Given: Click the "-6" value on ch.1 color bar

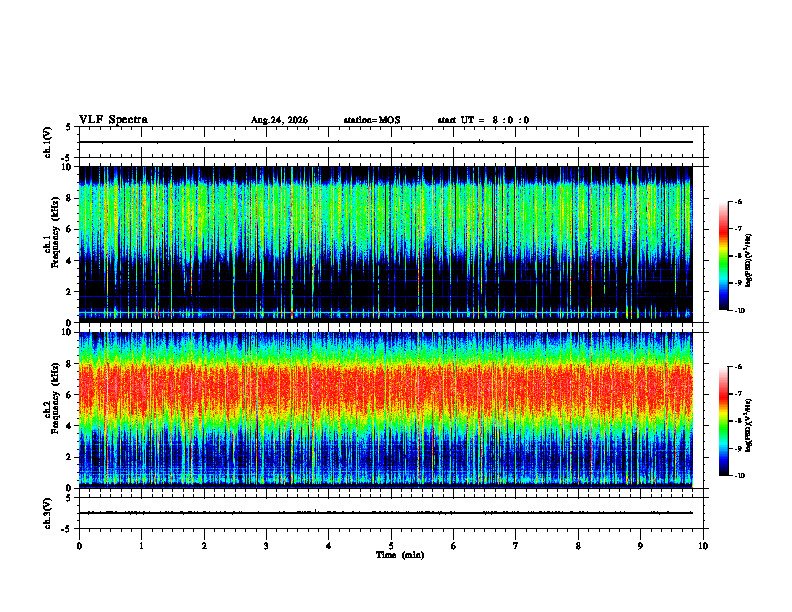Looking at the screenshot, I should tap(738, 202).
